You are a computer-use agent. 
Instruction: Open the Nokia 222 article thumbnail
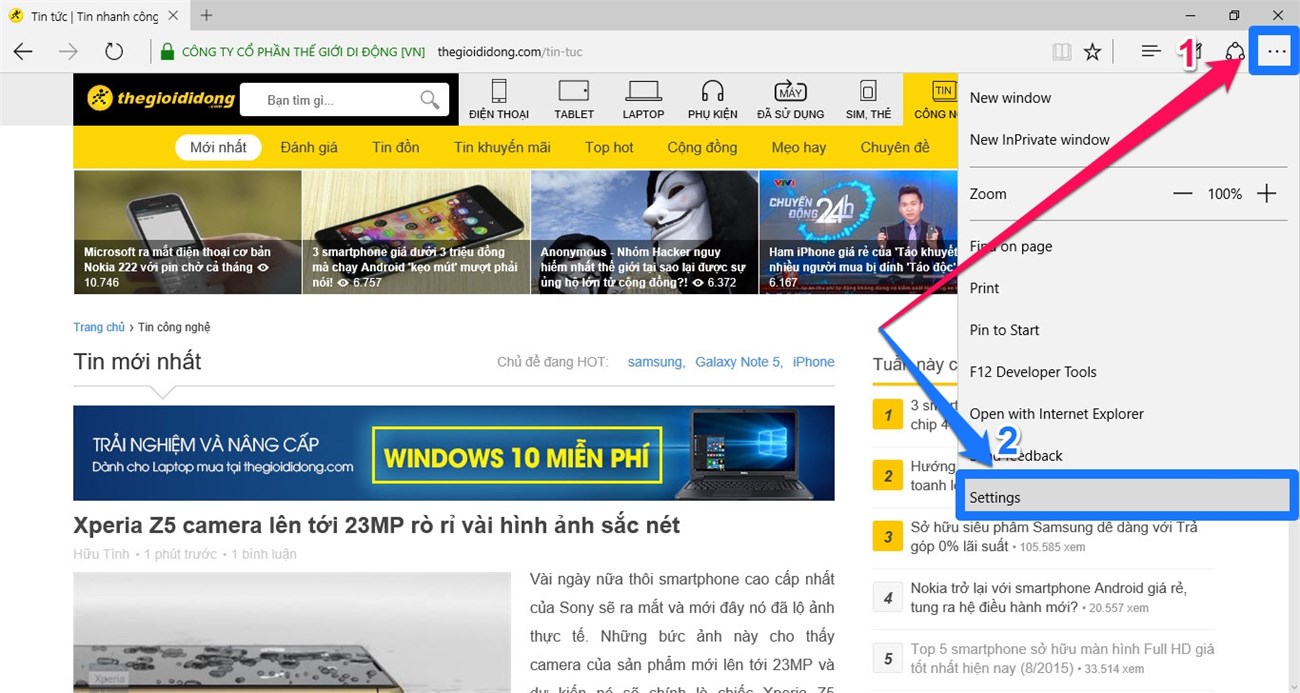[x=187, y=232]
